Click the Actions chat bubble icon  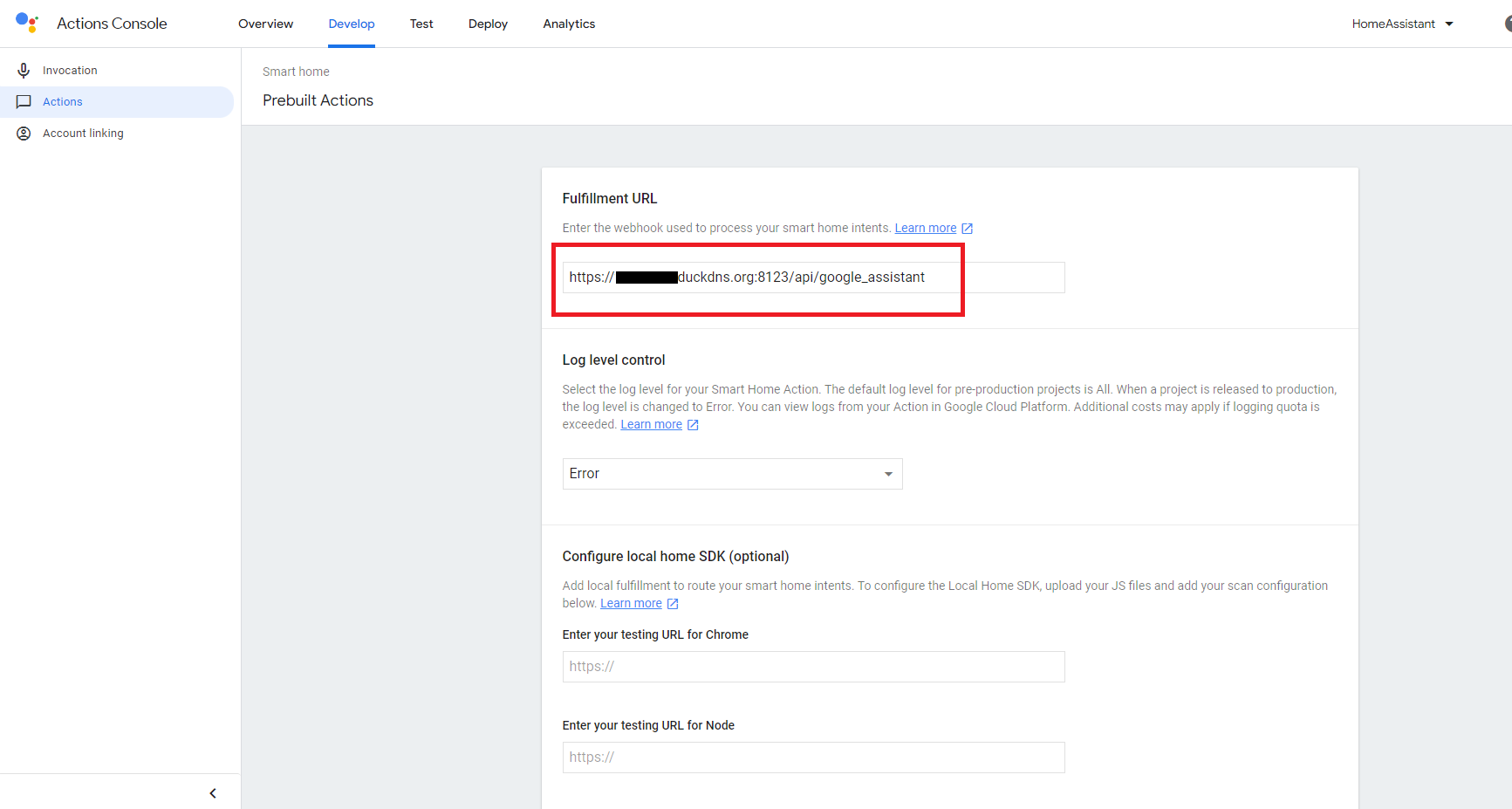(24, 102)
